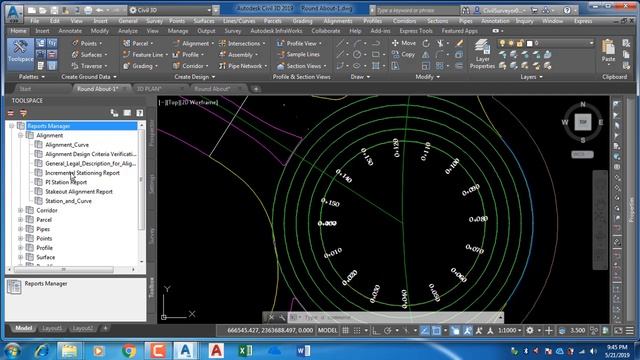Click the ViewCube TOP face
Screen dimensions: 640x360
[x=583, y=122]
